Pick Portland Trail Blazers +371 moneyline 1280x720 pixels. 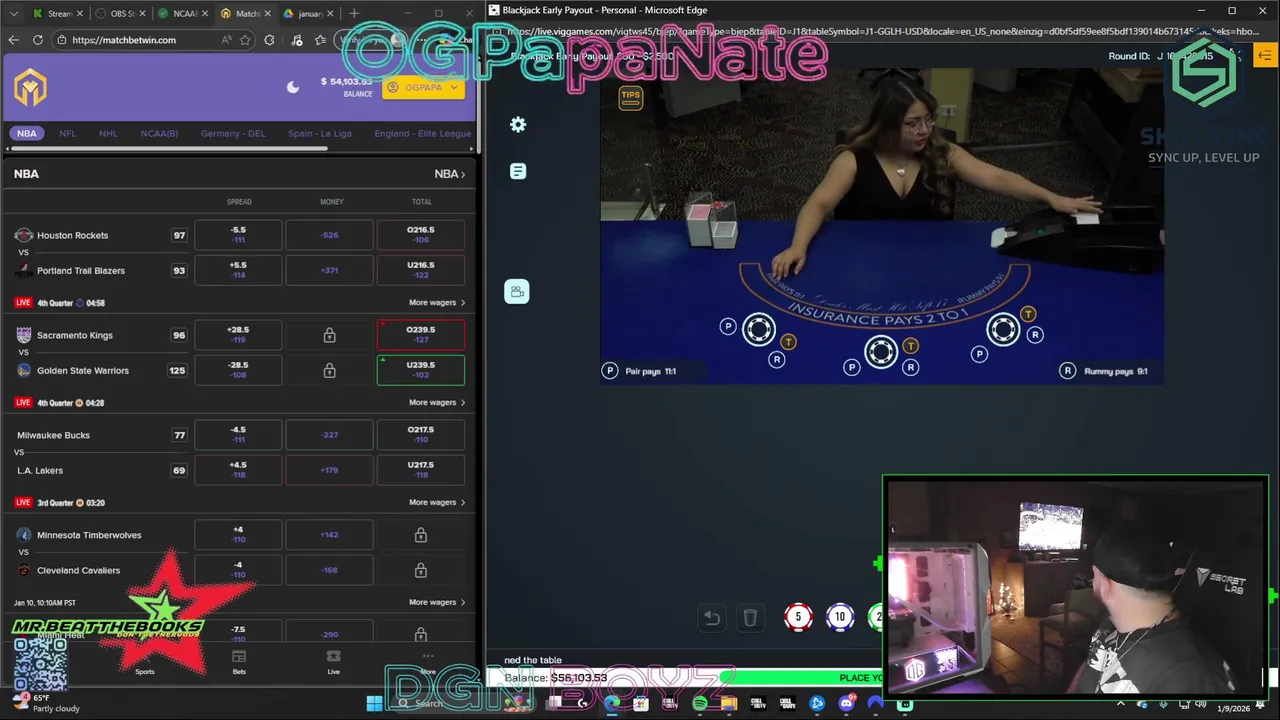[x=329, y=270]
